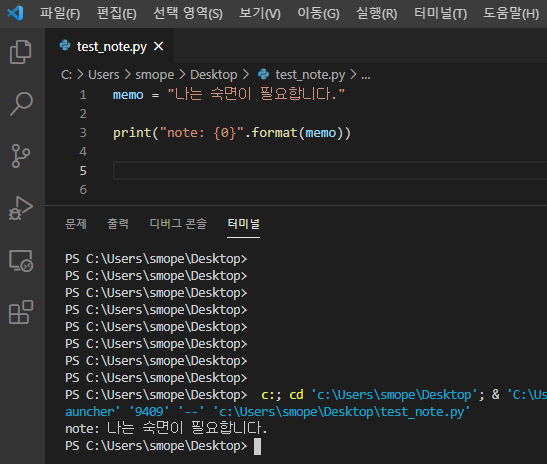This screenshot has width=547, height=464.
Task: Open the 파일(F) menu
Action: (x=60, y=14)
